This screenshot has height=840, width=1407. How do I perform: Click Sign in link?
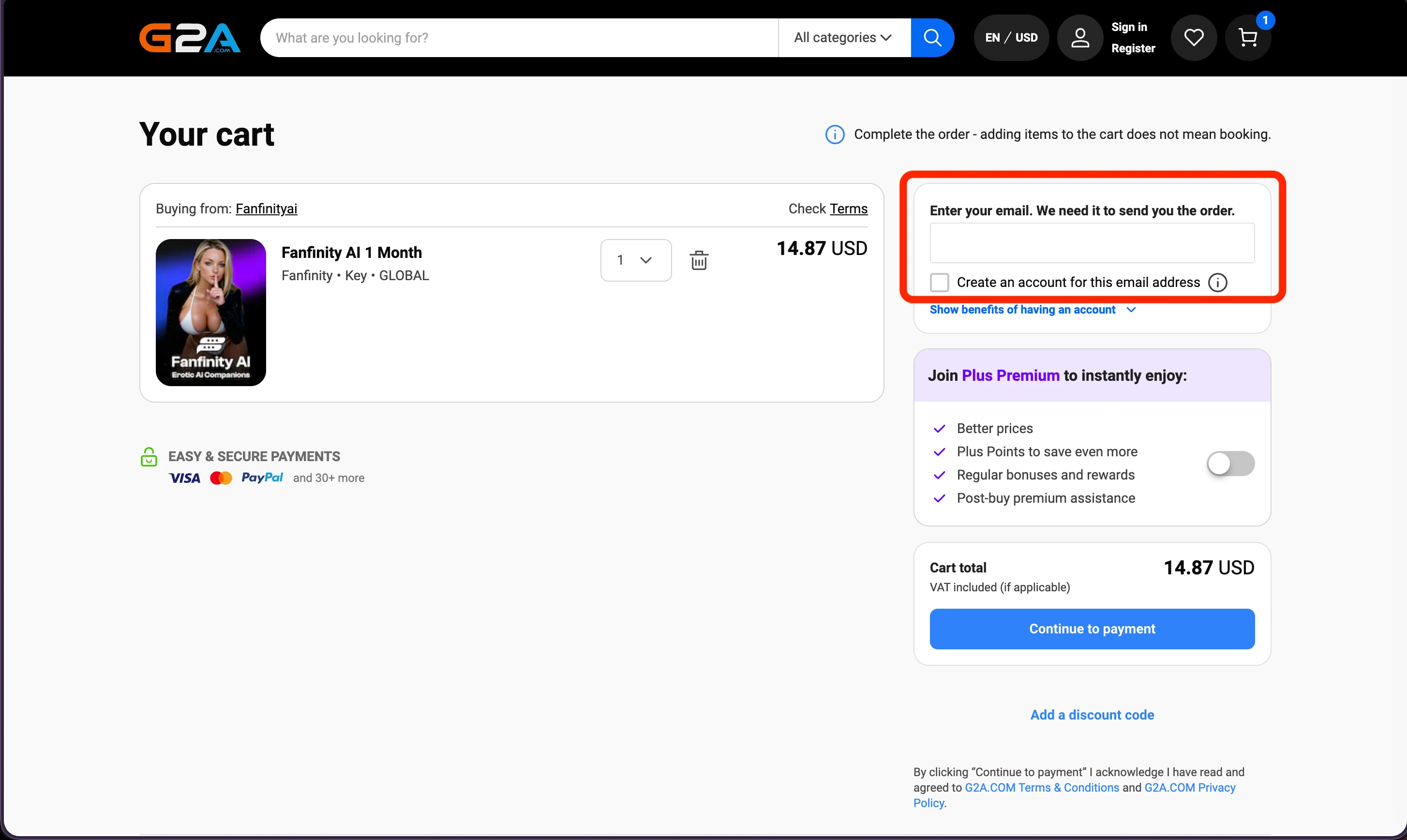pos(1129,27)
